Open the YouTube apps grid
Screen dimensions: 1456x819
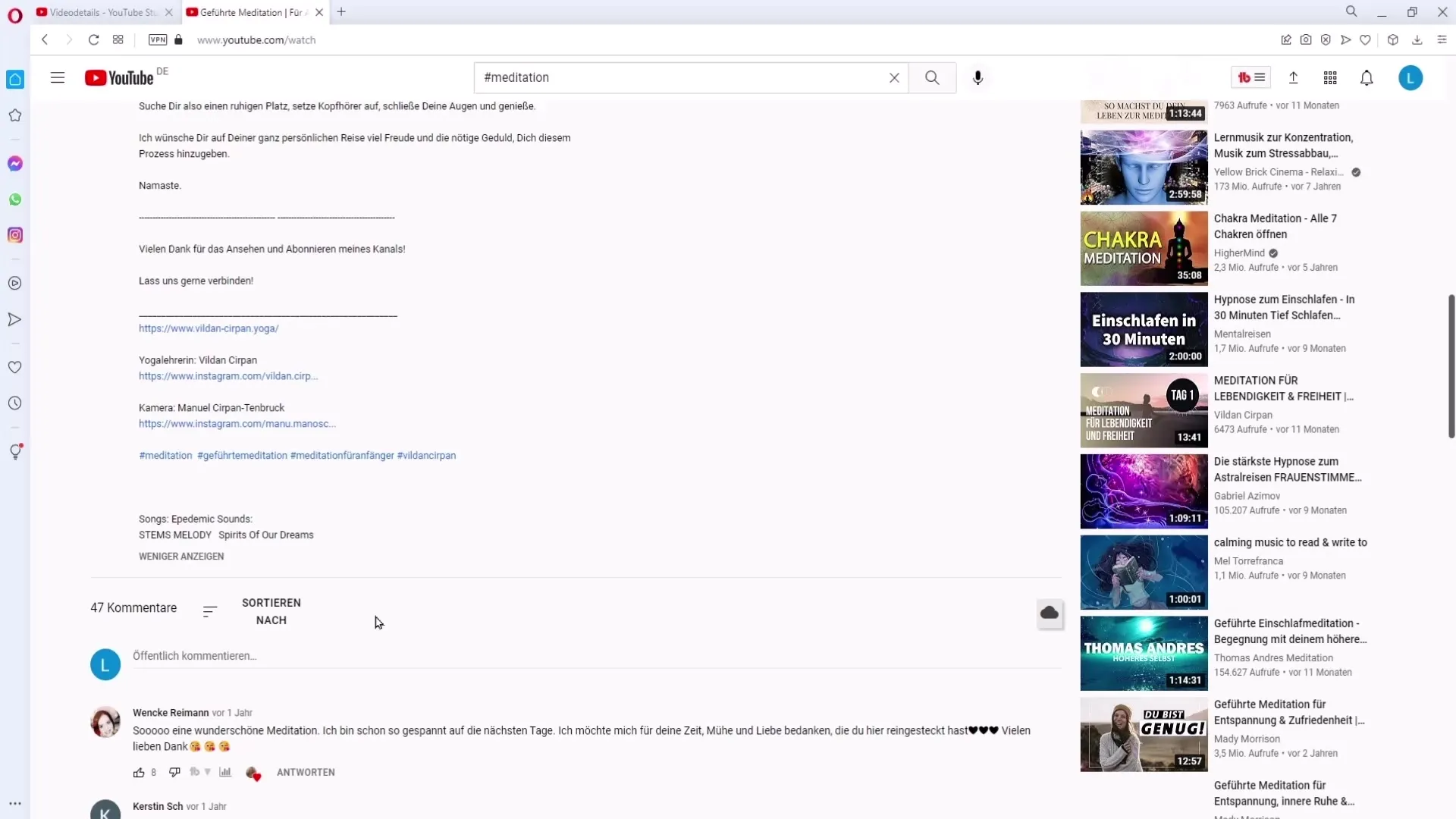[x=1329, y=77]
